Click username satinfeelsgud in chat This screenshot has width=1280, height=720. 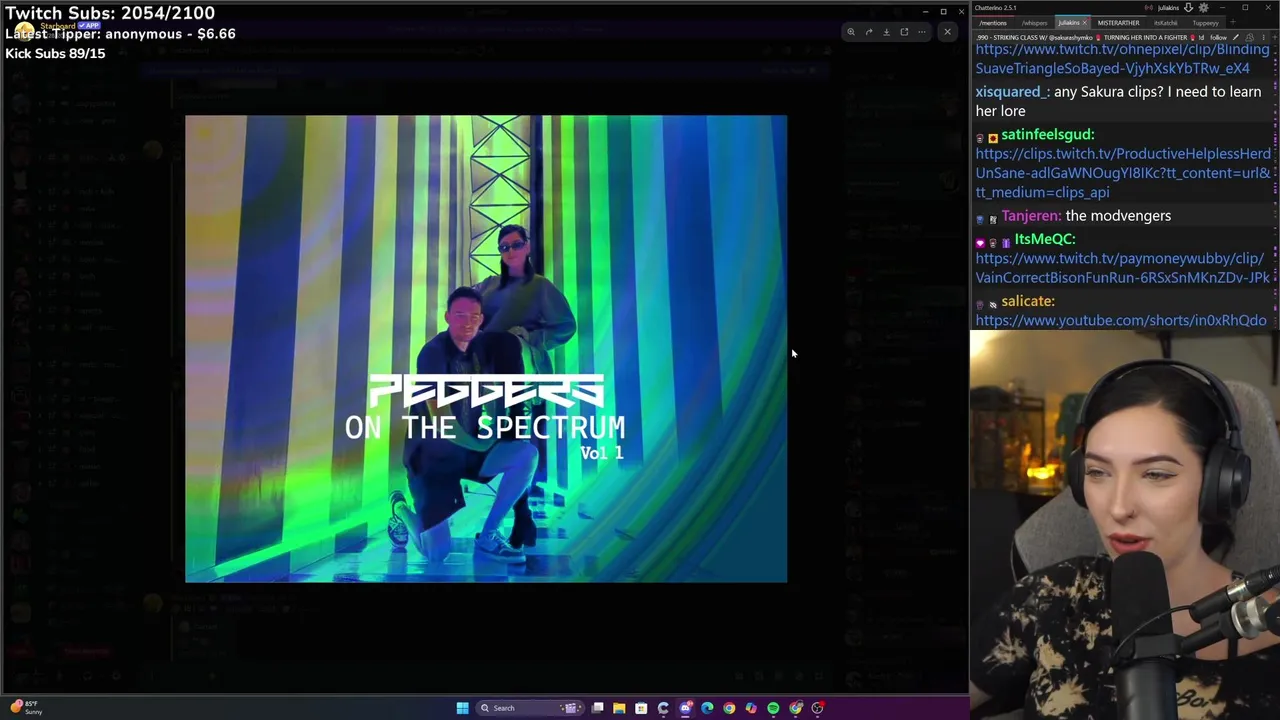click(1048, 134)
